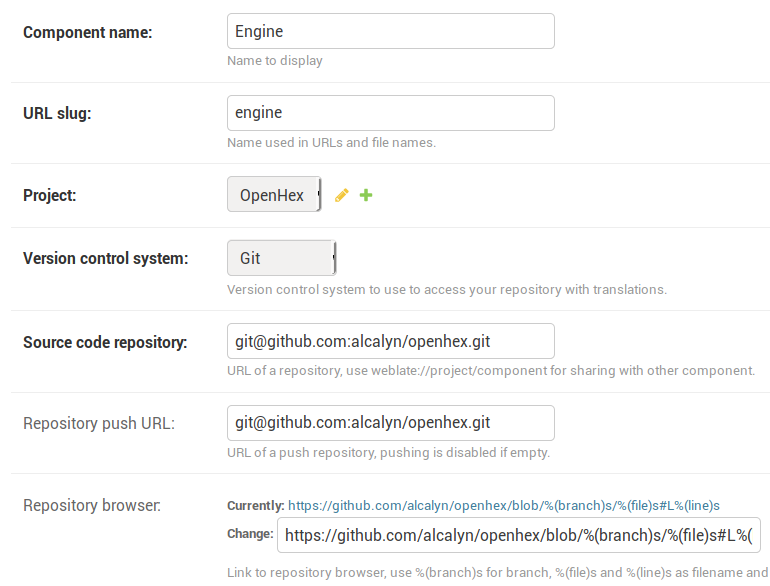
Task: Click the Project label
Action: click(x=50, y=195)
